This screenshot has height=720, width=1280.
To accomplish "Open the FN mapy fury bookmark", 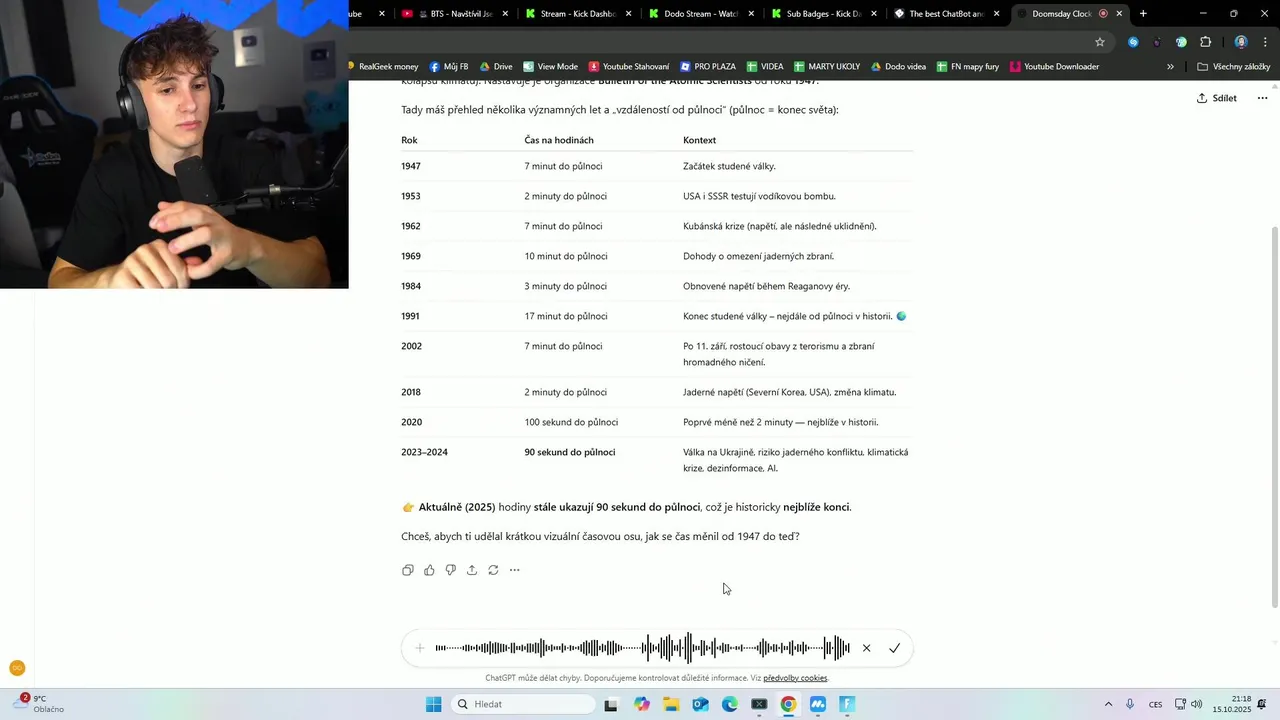I will coord(968,67).
